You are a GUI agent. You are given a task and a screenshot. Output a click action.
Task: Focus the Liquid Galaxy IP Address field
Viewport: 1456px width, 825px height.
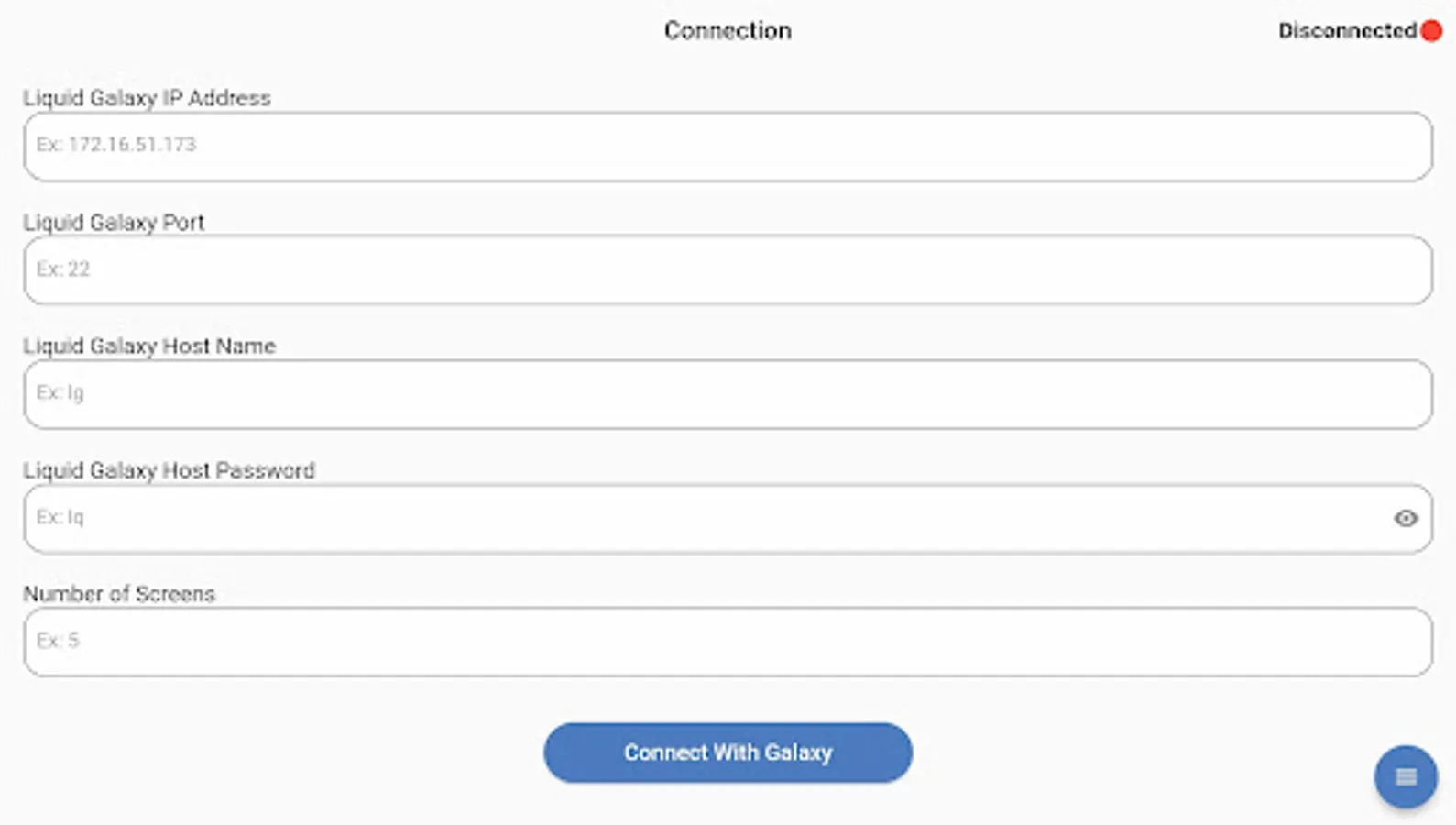(728, 147)
